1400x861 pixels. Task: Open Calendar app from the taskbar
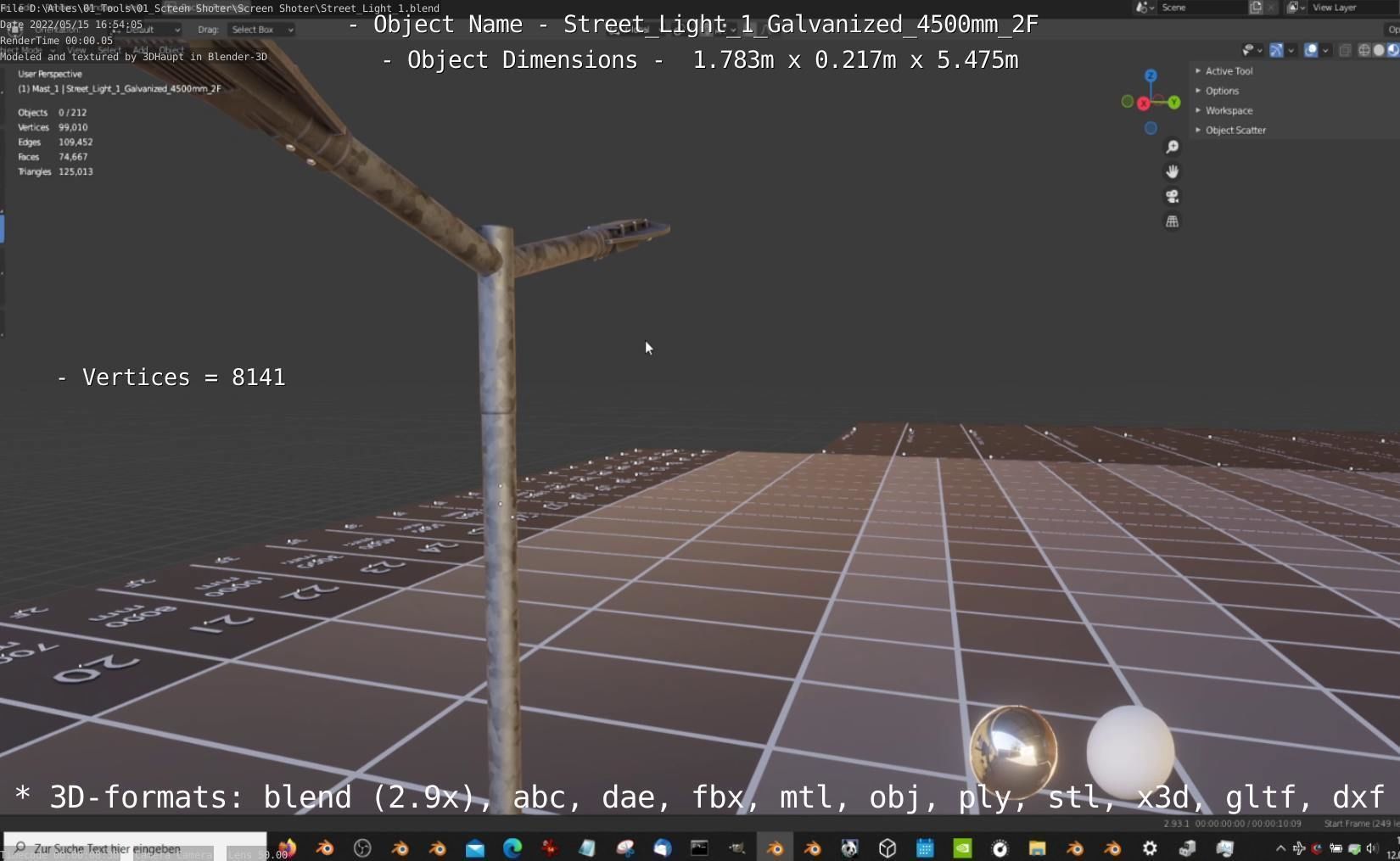pyautogui.click(x=925, y=847)
